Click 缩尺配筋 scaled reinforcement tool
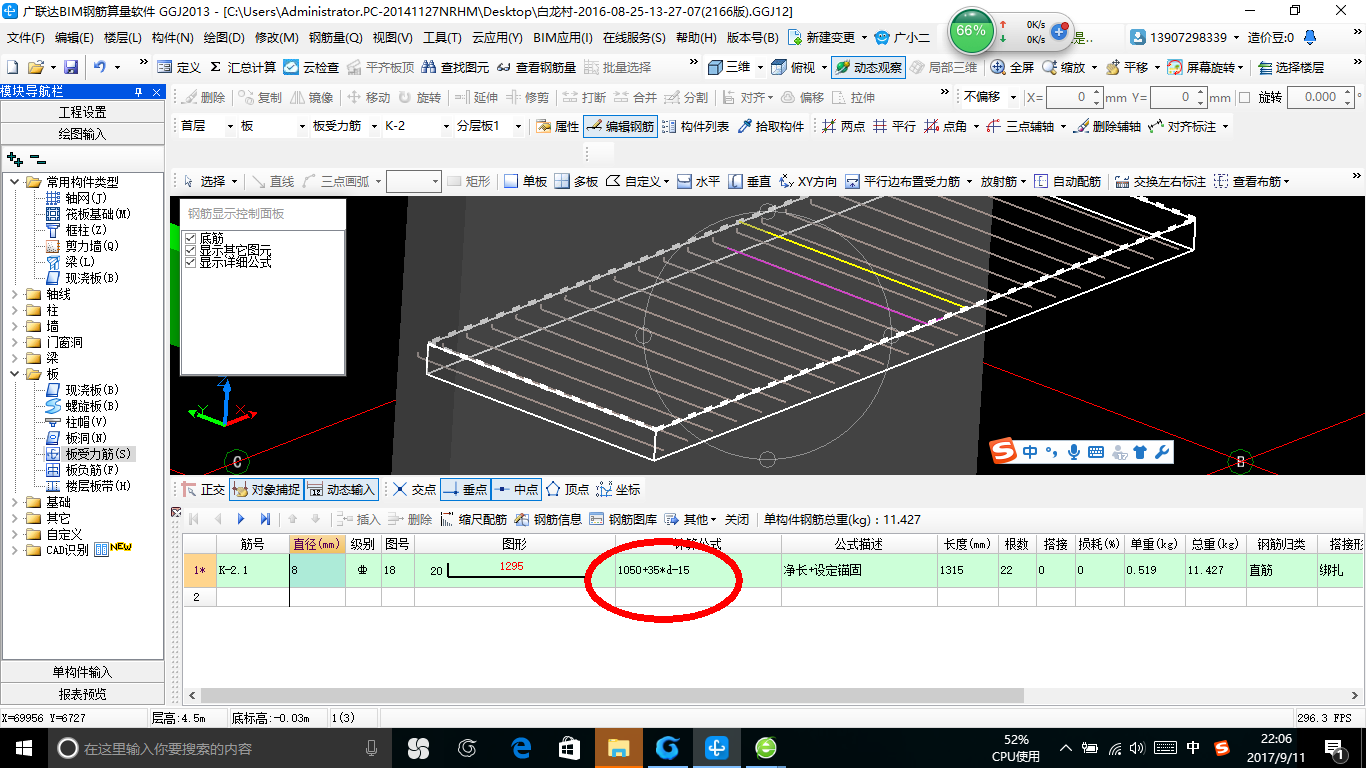Viewport: 1366px width, 768px height. coord(473,519)
